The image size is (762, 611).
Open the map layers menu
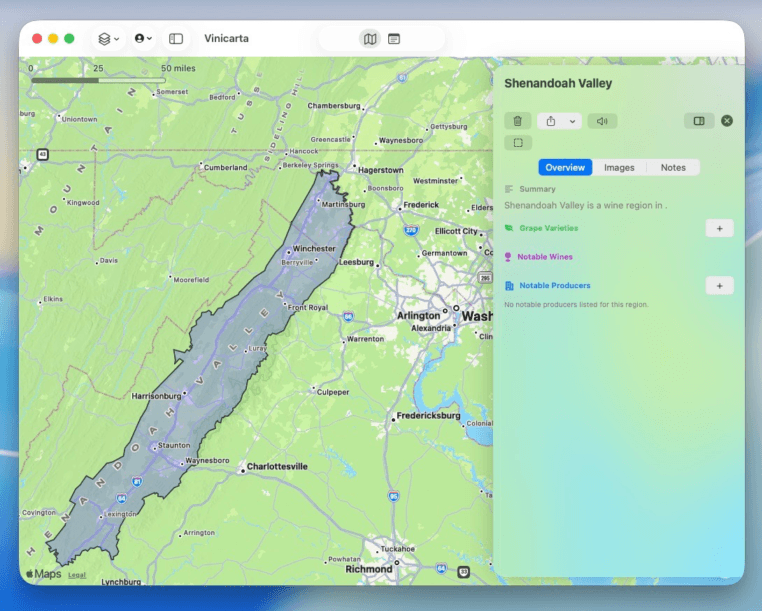click(x=108, y=38)
